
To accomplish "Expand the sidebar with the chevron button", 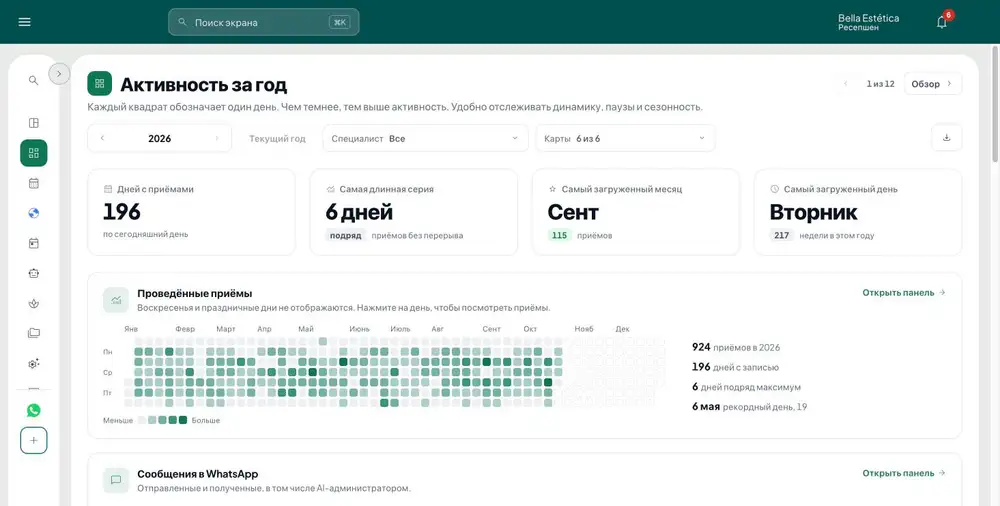I will [x=59, y=74].
